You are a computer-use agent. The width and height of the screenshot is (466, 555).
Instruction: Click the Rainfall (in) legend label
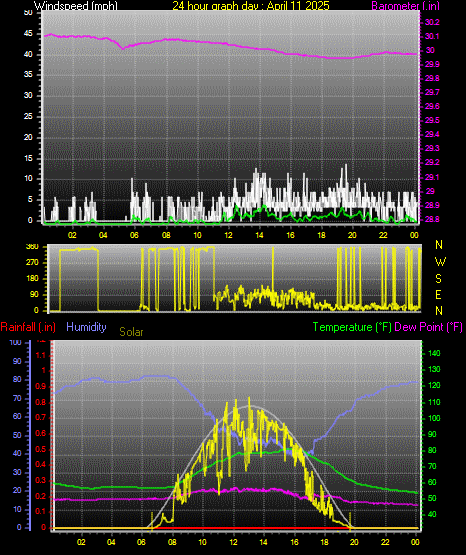(28, 327)
